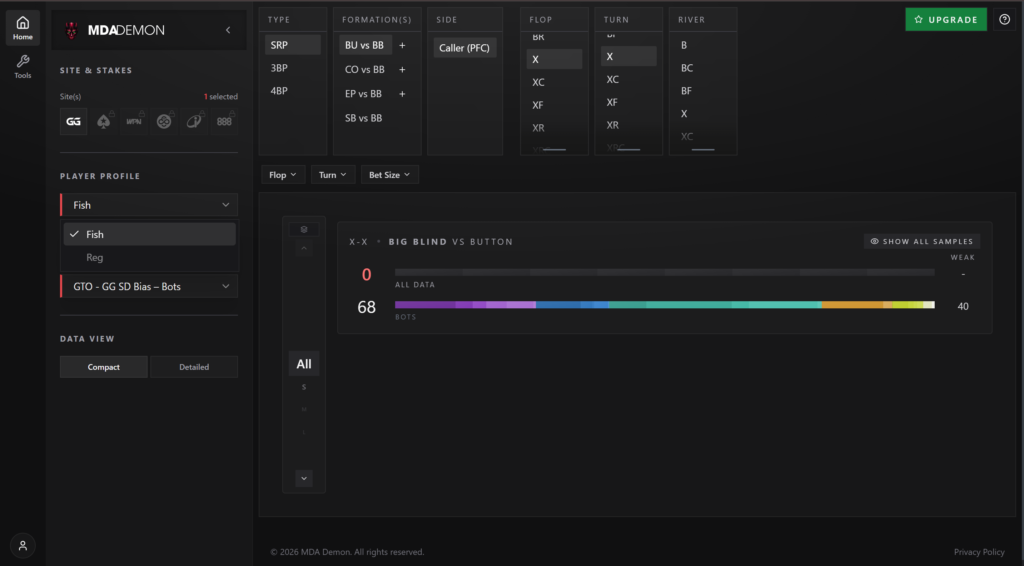Select the locked WPN site icon

point(134,121)
